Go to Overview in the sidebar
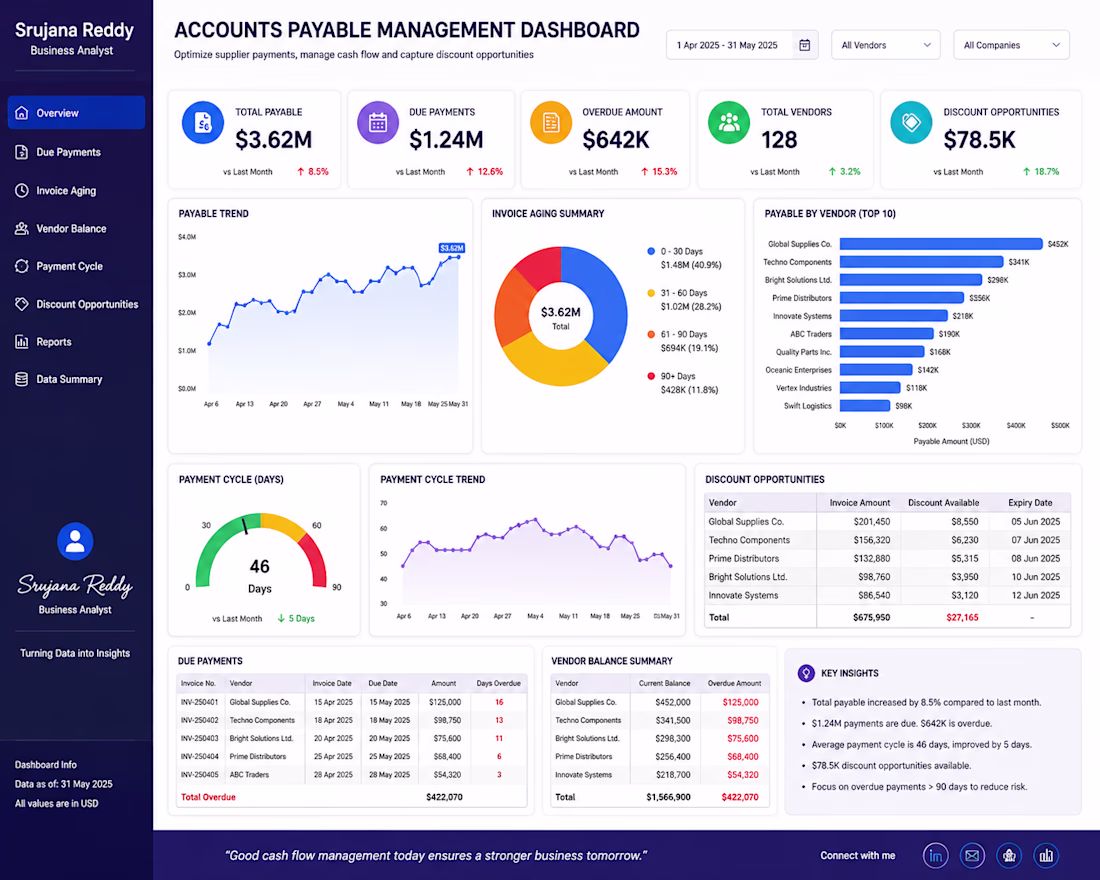This screenshot has width=1100, height=880. point(76,112)
